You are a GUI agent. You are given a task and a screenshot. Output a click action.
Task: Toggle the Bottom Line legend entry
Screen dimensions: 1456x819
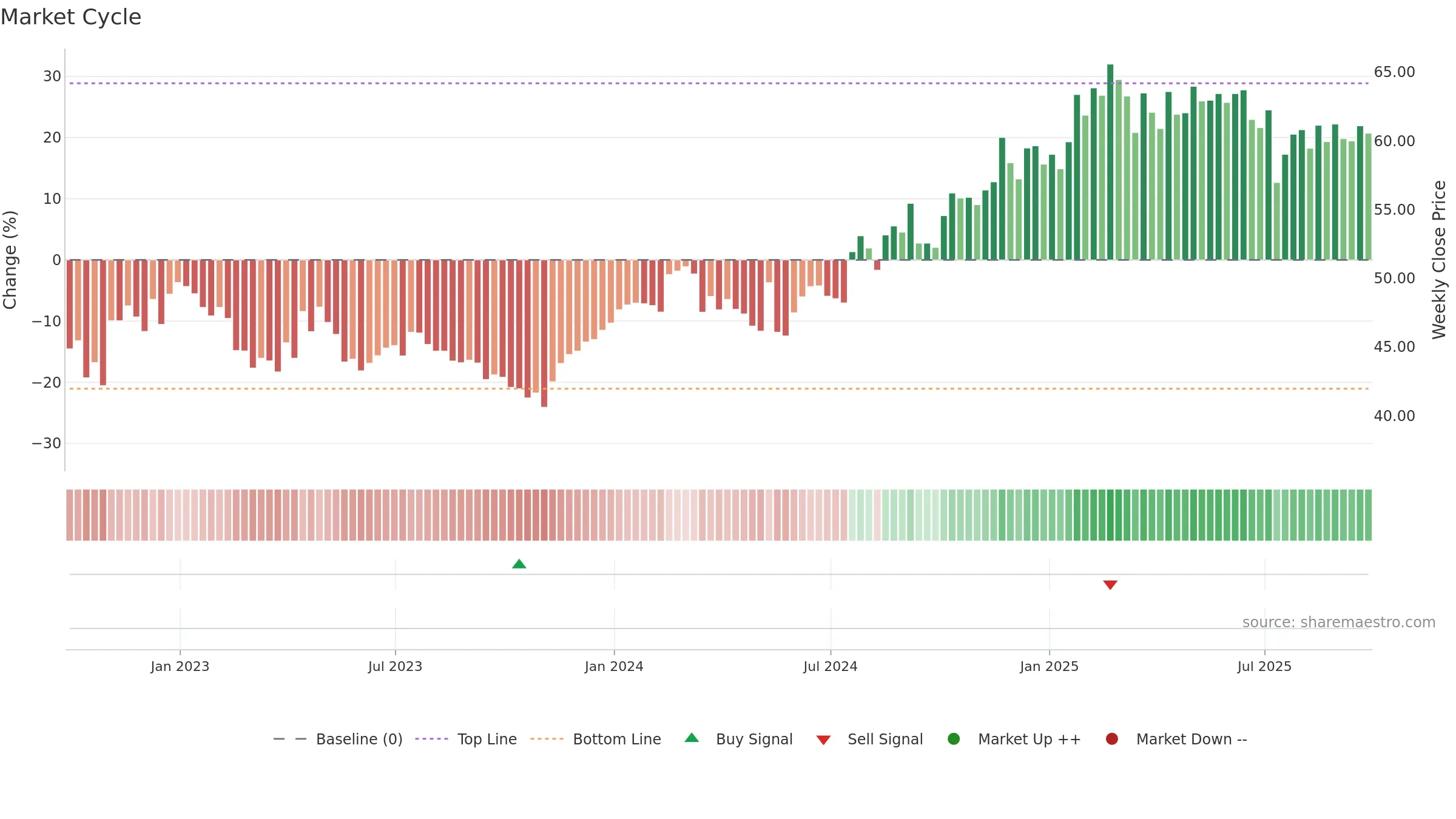595,740
